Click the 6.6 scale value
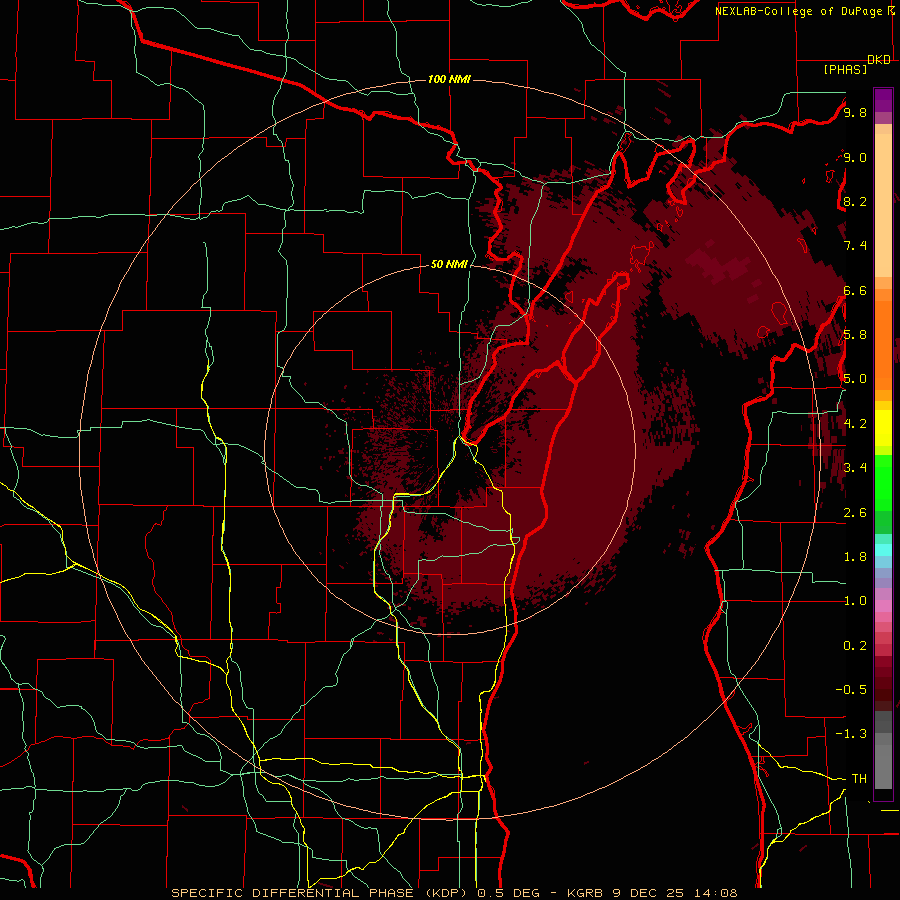 pos(855,290)
